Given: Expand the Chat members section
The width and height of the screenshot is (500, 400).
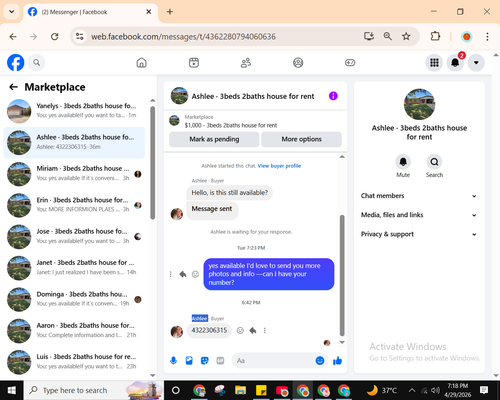Looking at the screenshot, I should [x=419, y=196].
